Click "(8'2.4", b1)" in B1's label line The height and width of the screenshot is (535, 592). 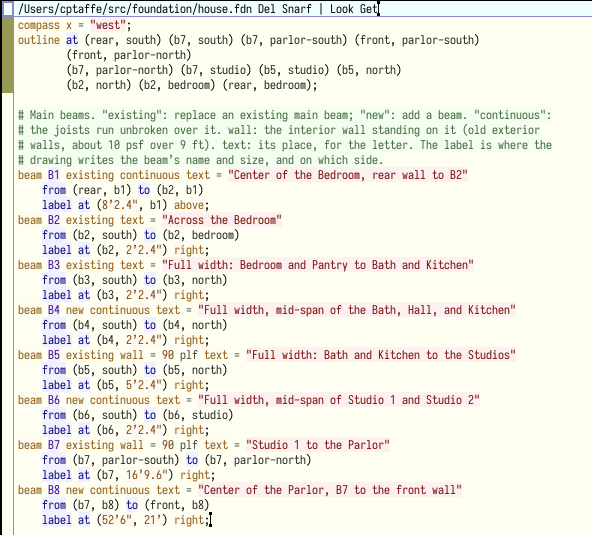pyautogui.click(x=132, y=205)
